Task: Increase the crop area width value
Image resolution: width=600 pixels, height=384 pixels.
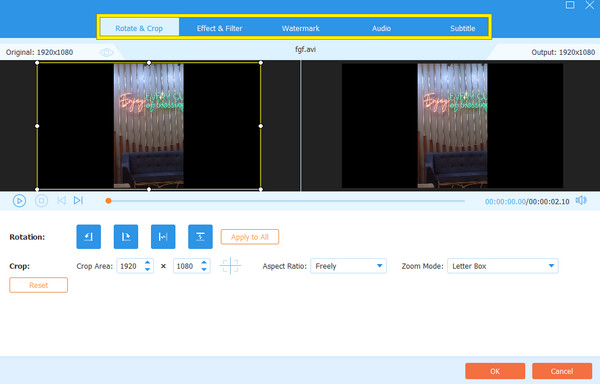Action: (148, 262)
